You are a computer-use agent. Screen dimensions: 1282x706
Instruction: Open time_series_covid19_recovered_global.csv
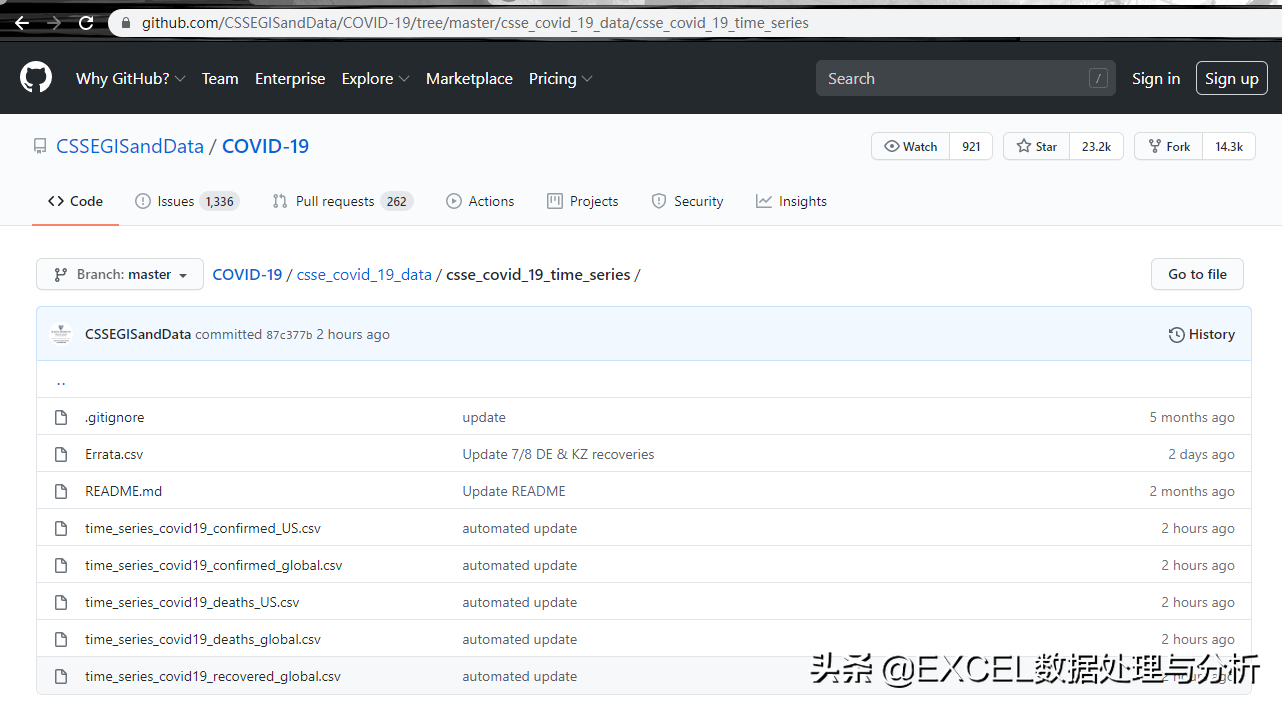point(213,676)
